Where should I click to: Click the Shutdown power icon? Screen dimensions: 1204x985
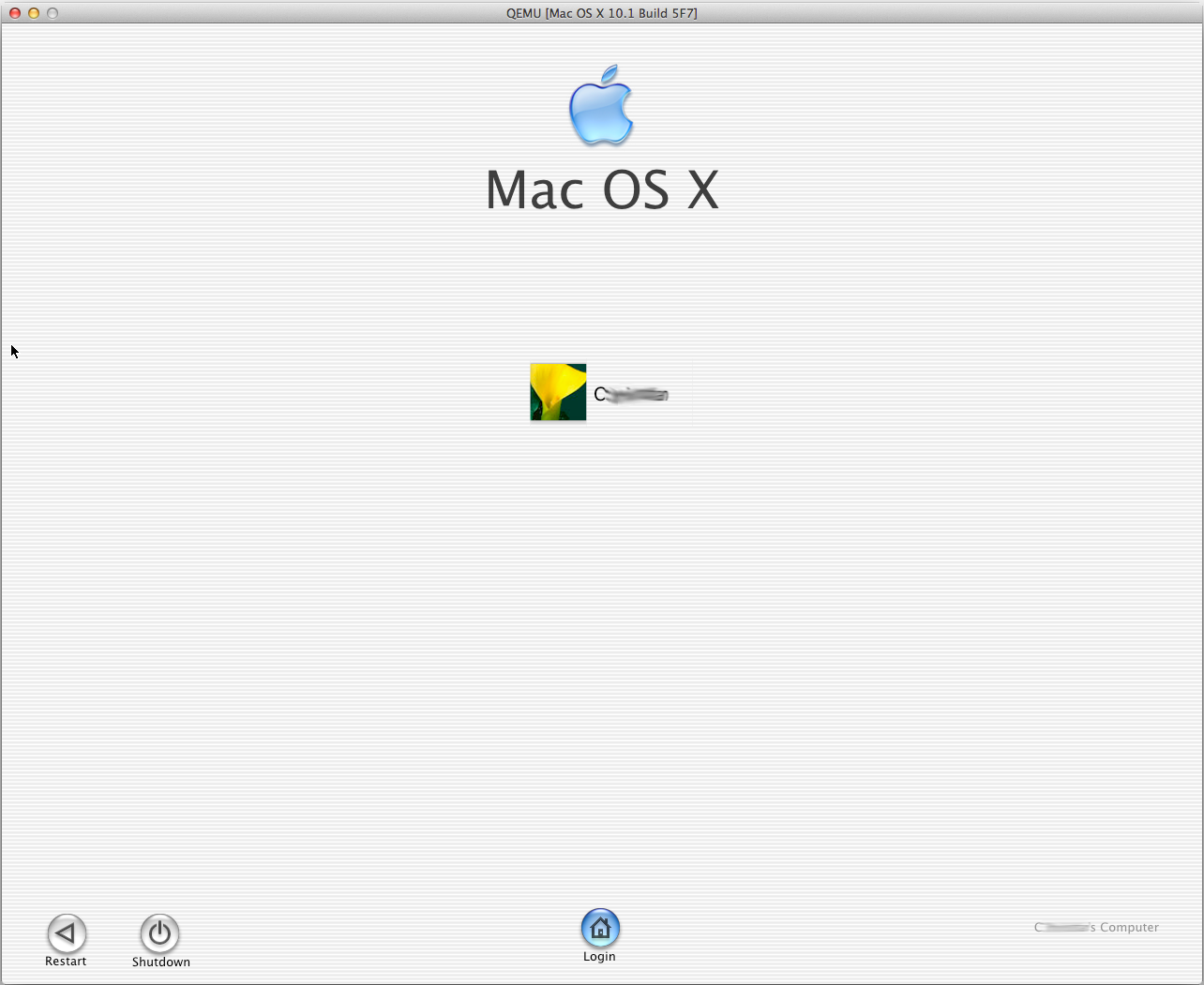tap(159, 933)
